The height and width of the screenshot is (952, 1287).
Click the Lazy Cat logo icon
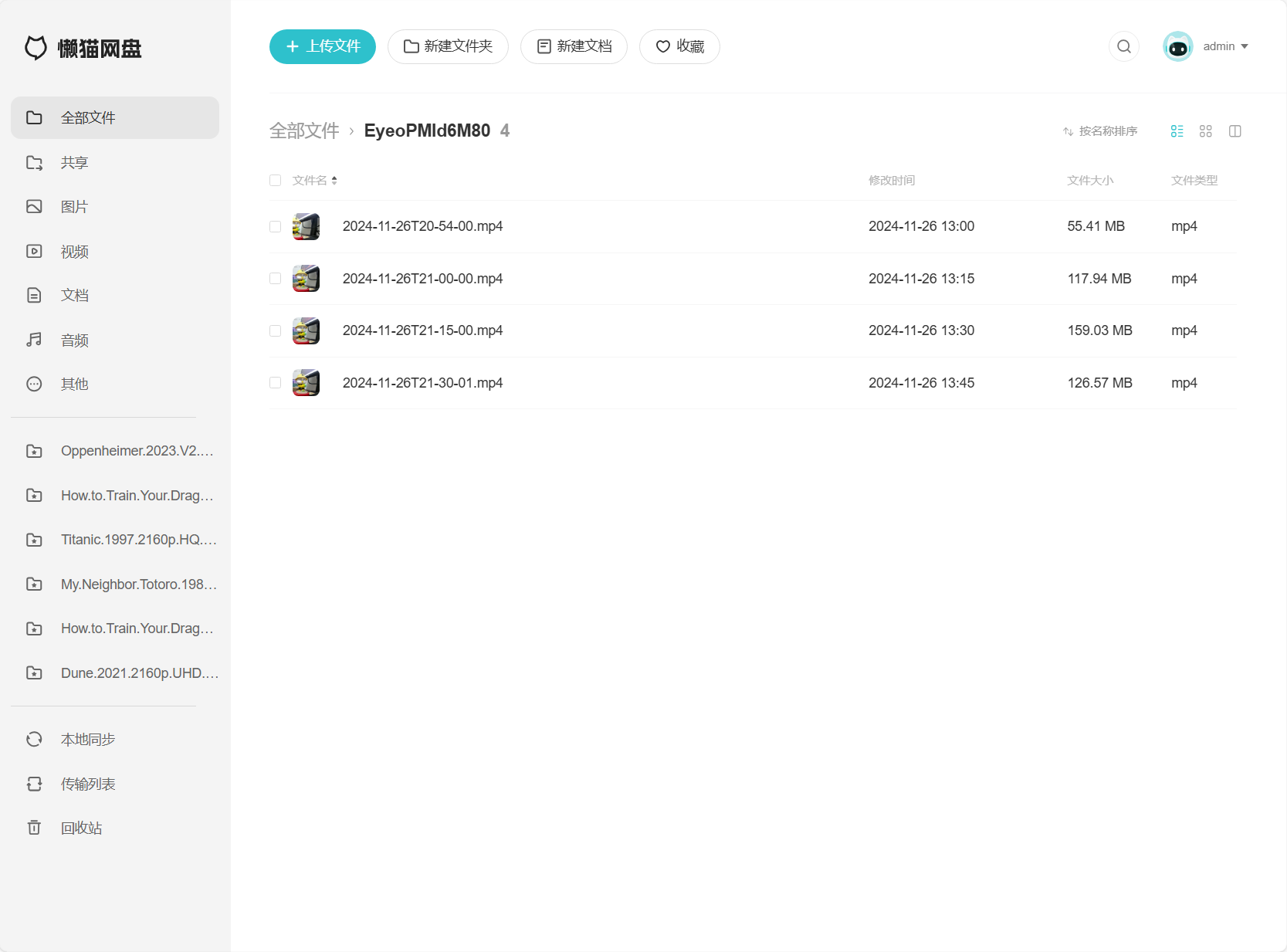(36, 48)
